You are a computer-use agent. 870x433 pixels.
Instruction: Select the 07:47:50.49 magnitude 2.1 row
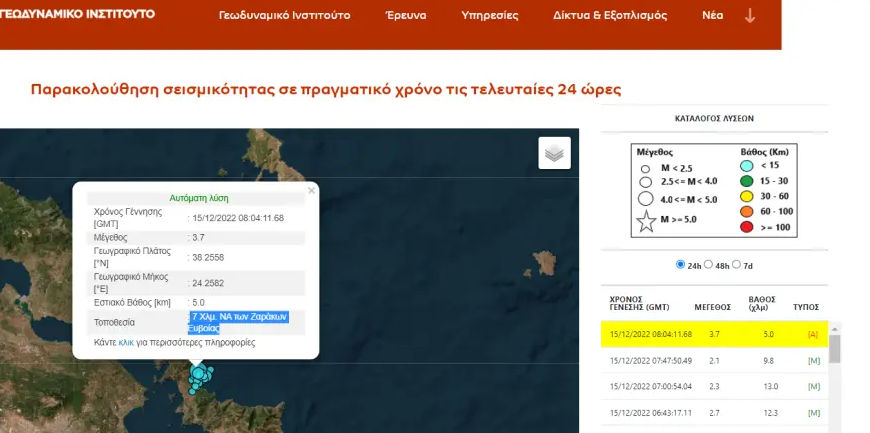pyautogui.click(x=715, y=360)
